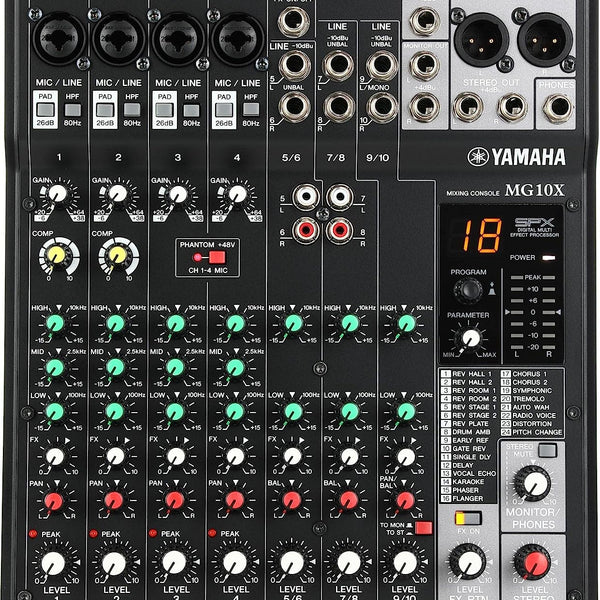This screenshot has width=600, height=600.
Task: Click the LINE 10 R input jack
Action: tap(382, 107)
